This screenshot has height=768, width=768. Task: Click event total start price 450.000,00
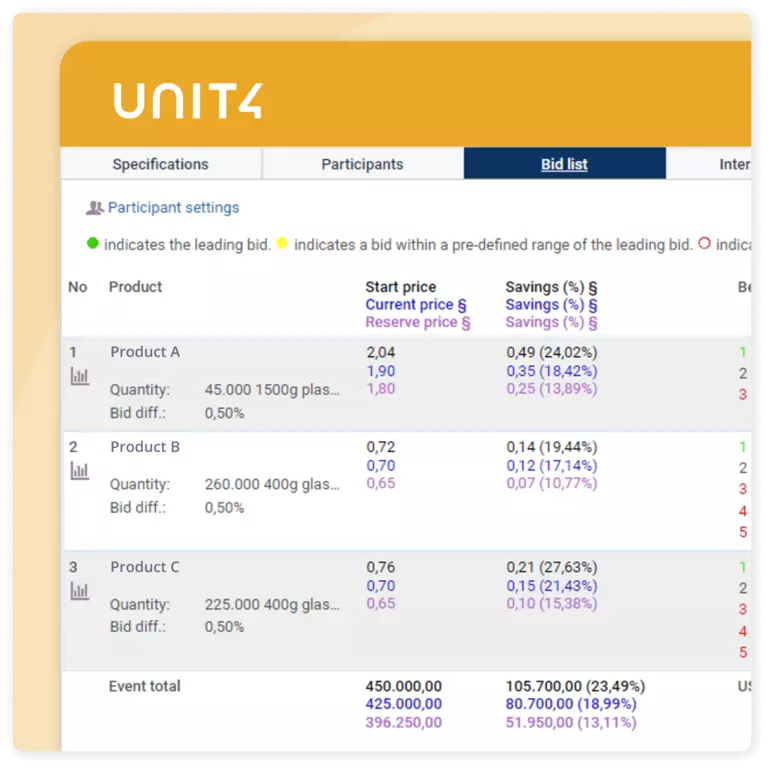pyautogui.click(x=404, y=686)
